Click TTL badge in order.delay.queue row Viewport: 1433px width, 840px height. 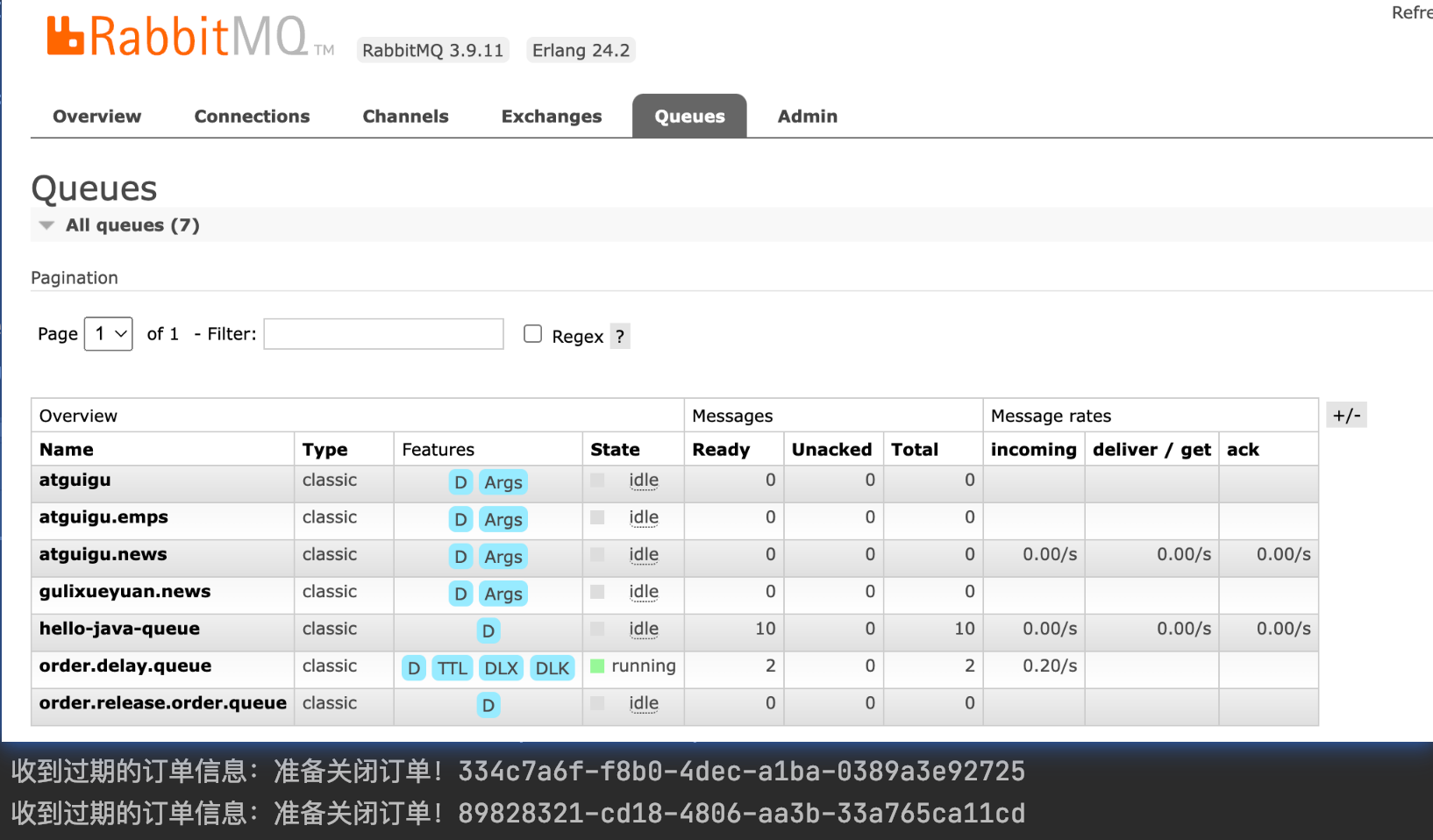coord(453,668)
